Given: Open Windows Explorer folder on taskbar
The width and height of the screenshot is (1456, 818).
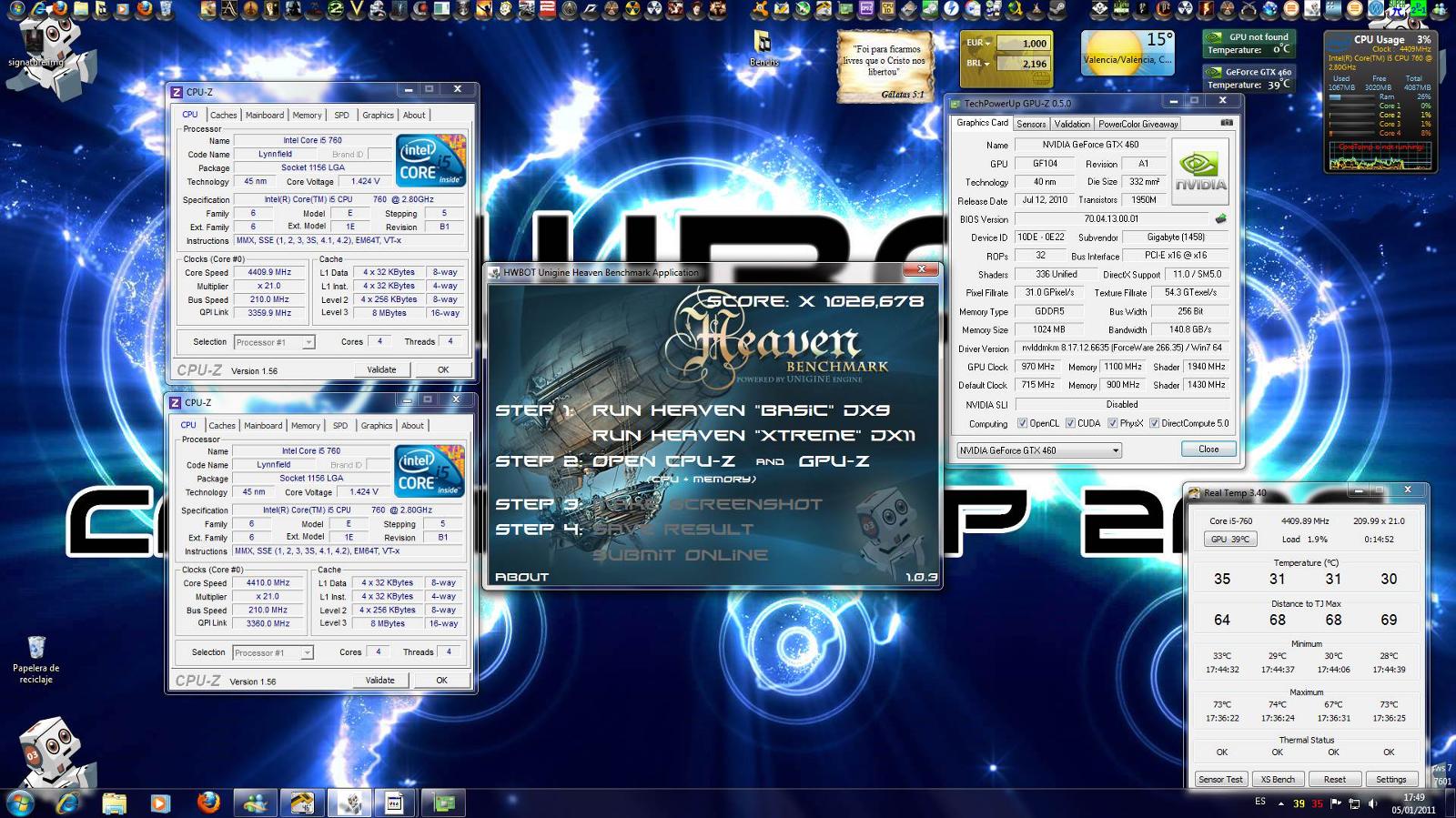Looking at the screenshot, I should (x=115, y=803).
